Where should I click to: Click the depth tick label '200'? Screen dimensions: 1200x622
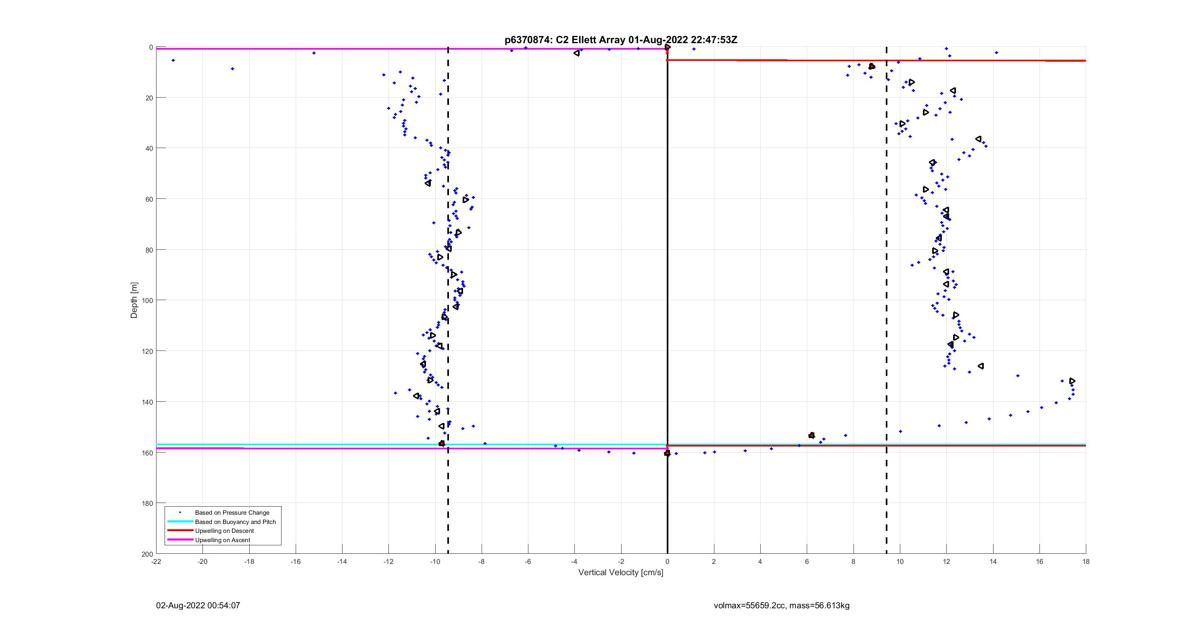[146, 554]
